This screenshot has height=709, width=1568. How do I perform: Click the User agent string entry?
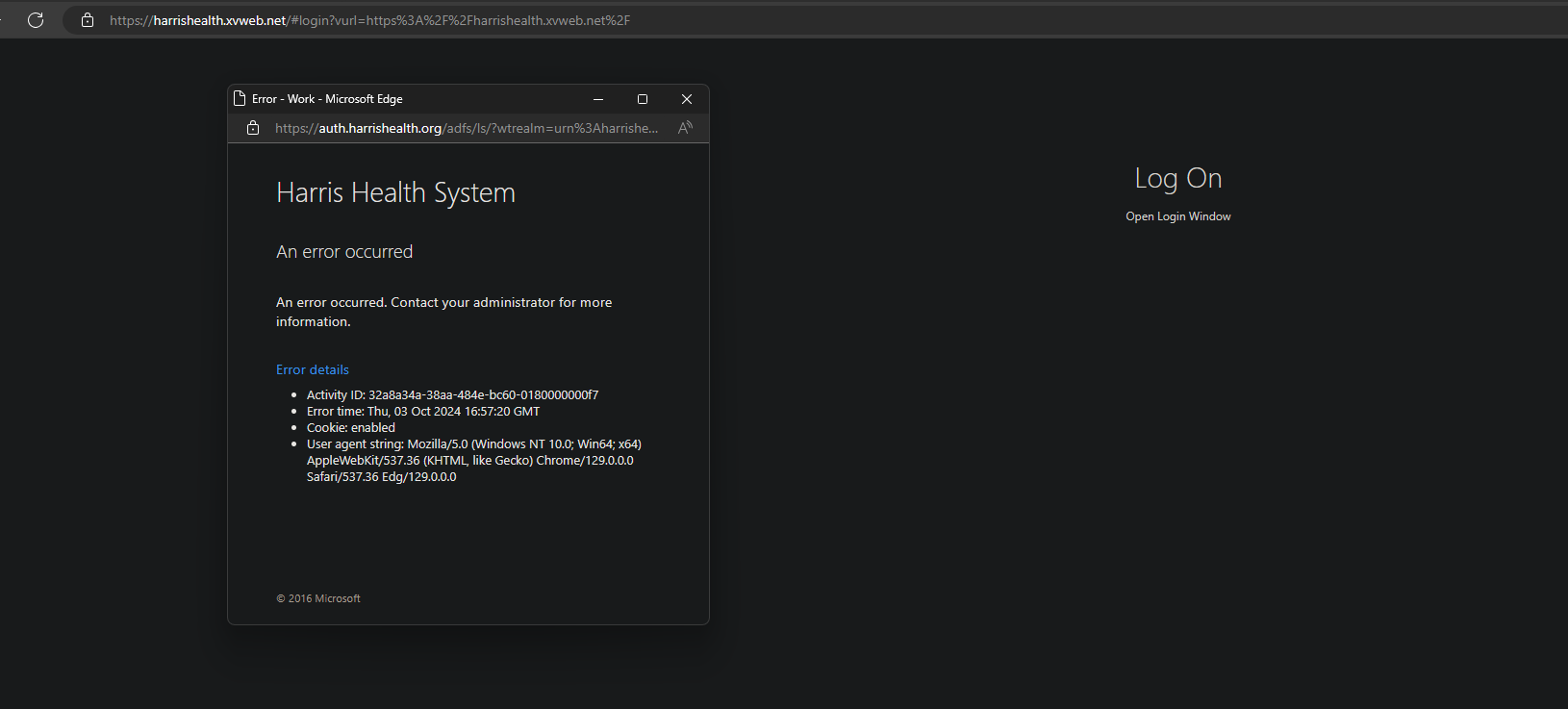tap(474, 460)
